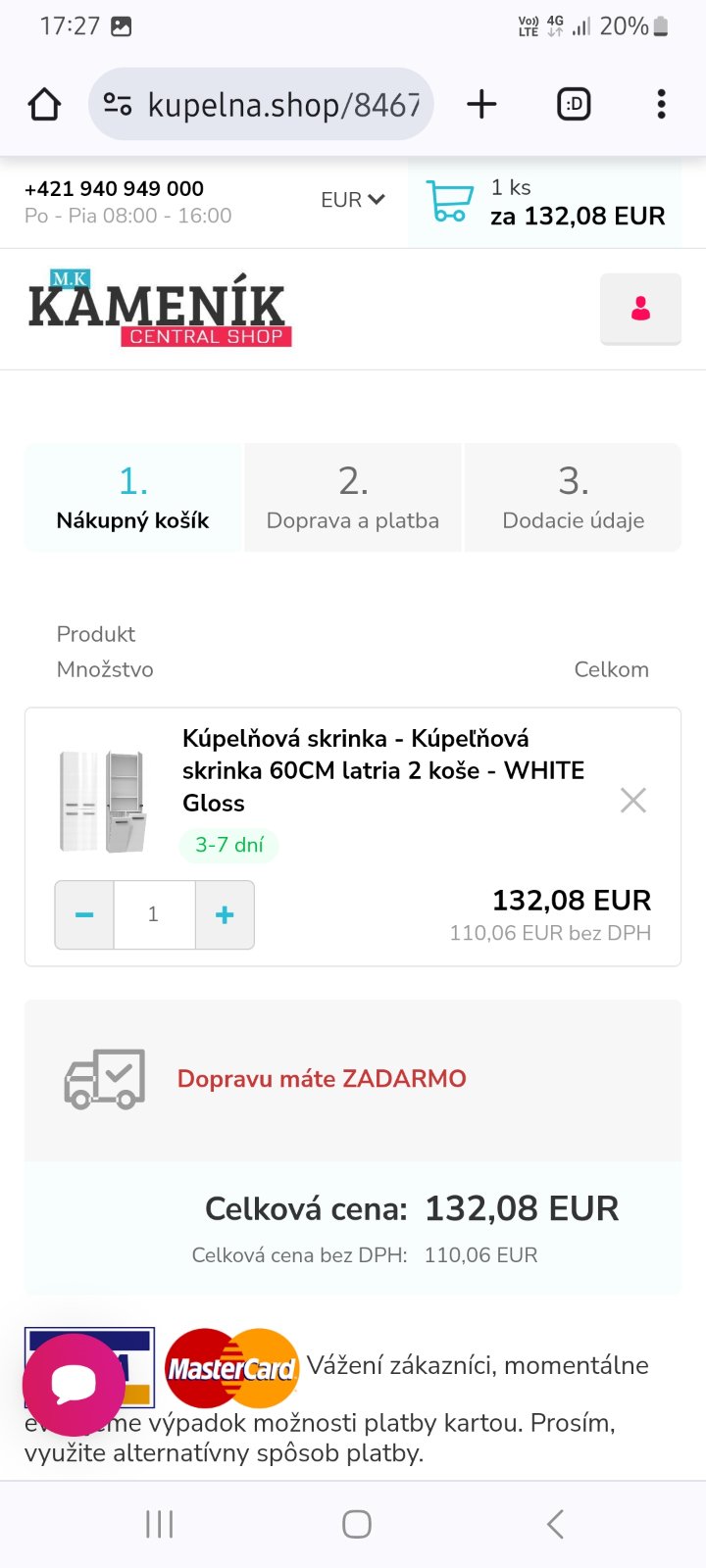Image resolution: width=706 pixels, height=1568 pixels.
Task: Open the shopping cart icon
Action: pyautogui.click(x=450, y=201)
